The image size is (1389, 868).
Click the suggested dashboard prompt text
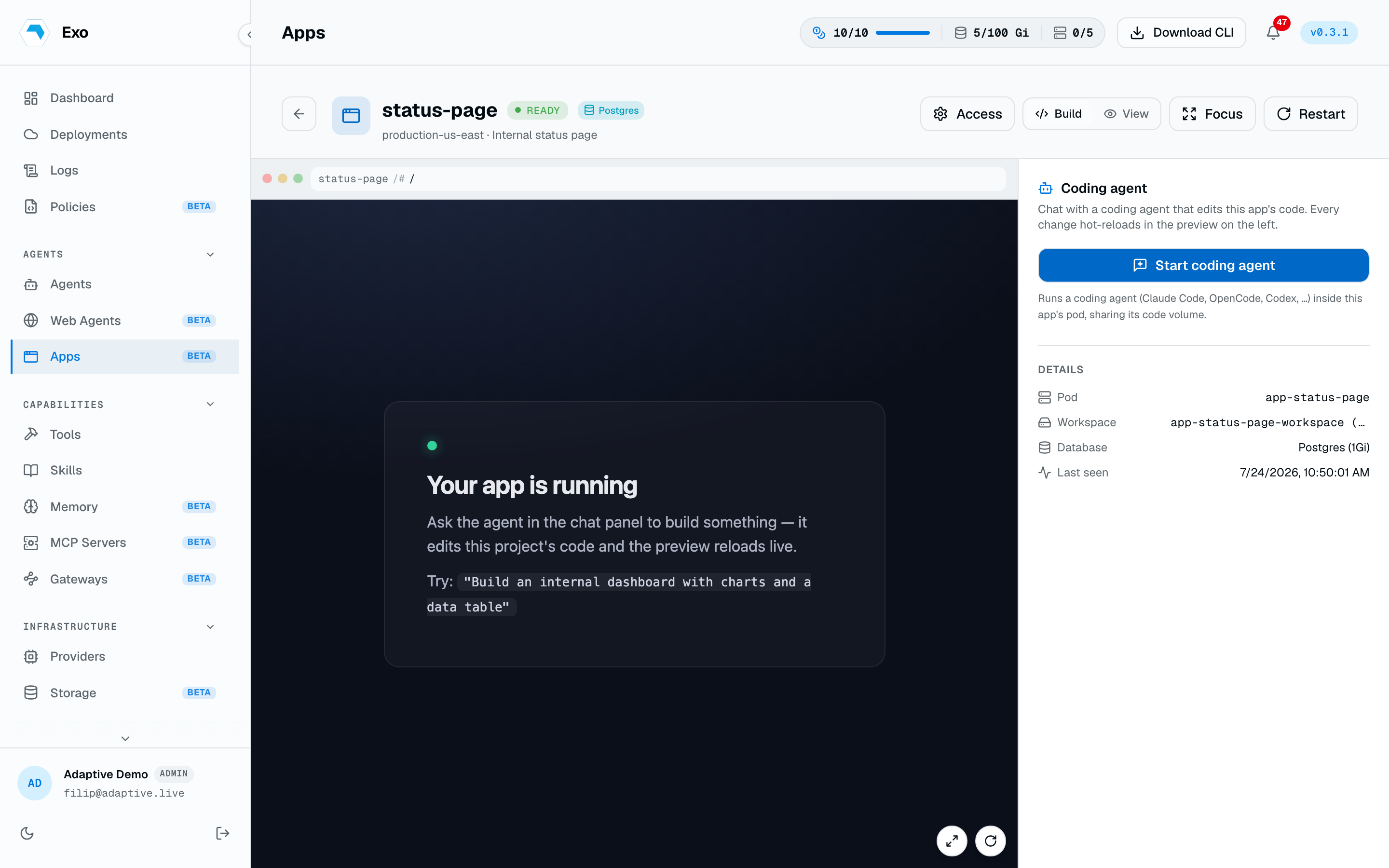(x=619, y=594)
